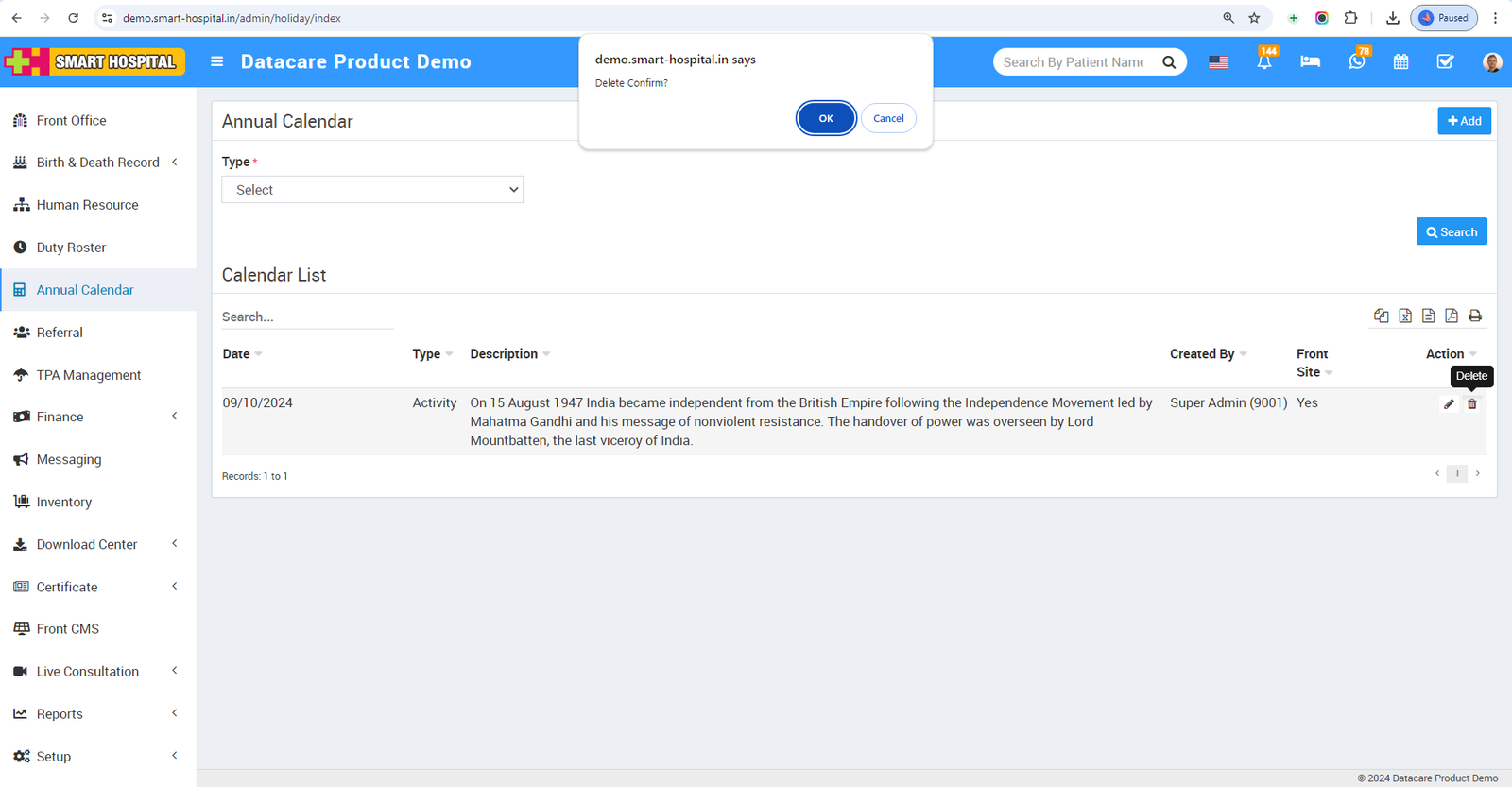Open language flag selector
The width and height of the screenshot is (1512, 787).
(1218, 62)
